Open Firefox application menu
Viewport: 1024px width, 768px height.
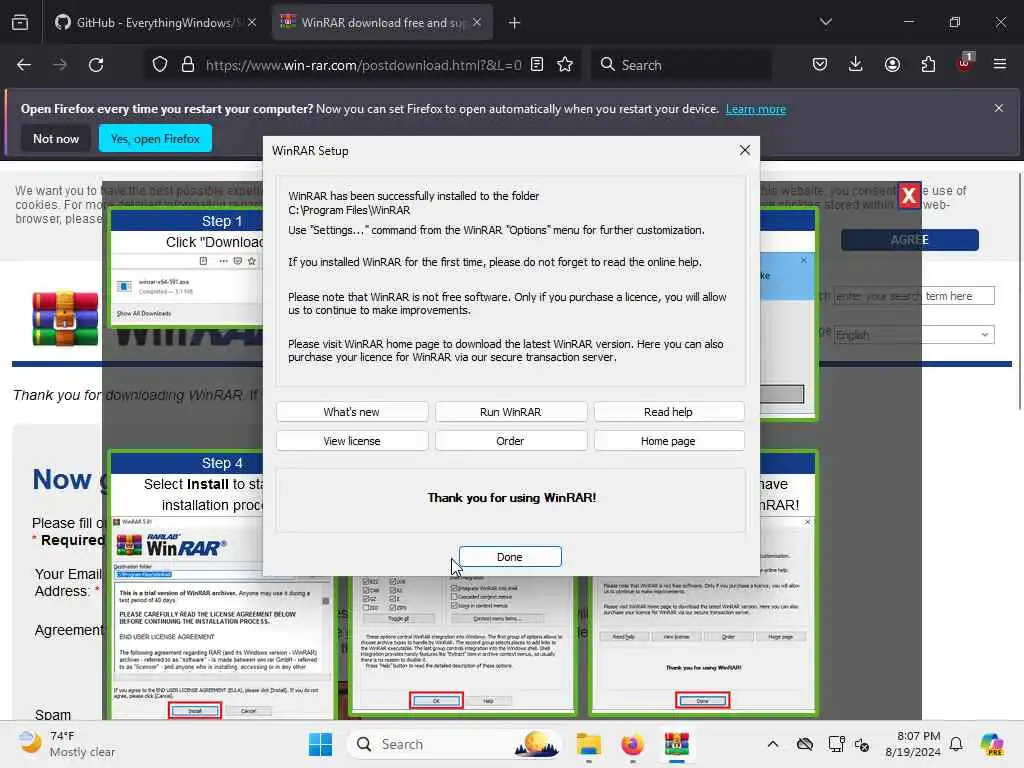click(1000, 65)
